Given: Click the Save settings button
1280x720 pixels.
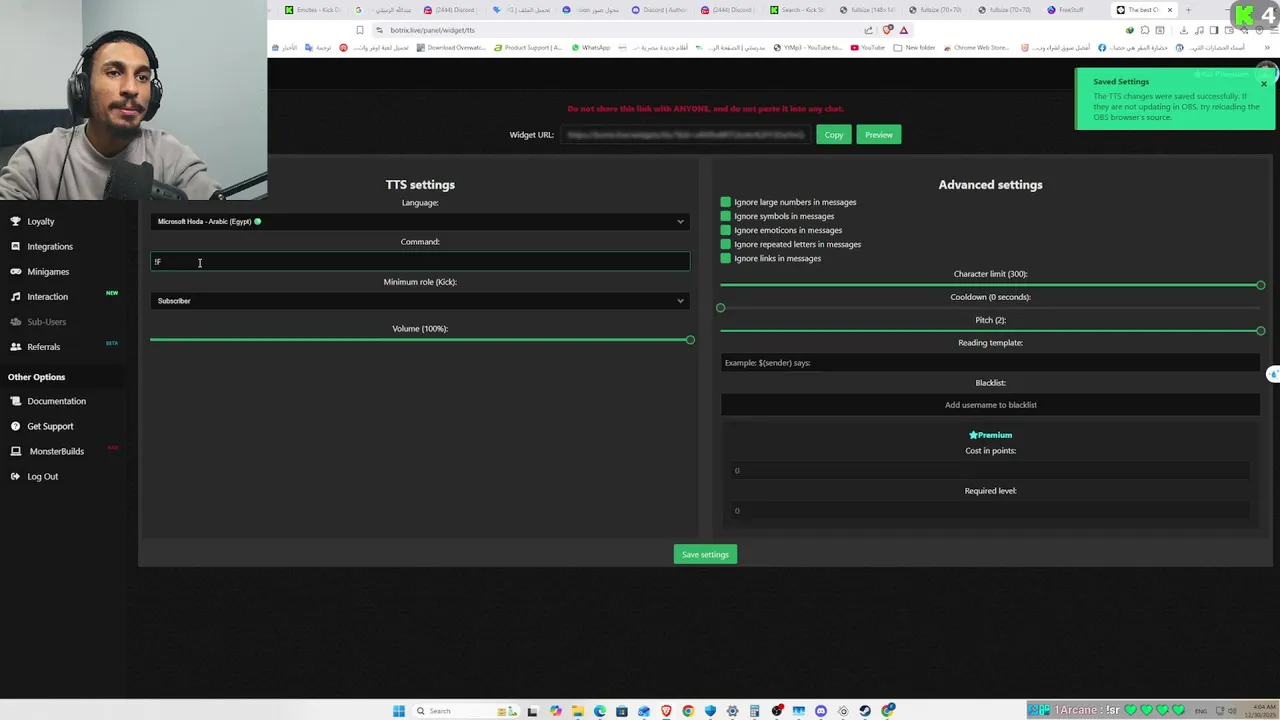Looking at the screenshot, I should [705, 554].
